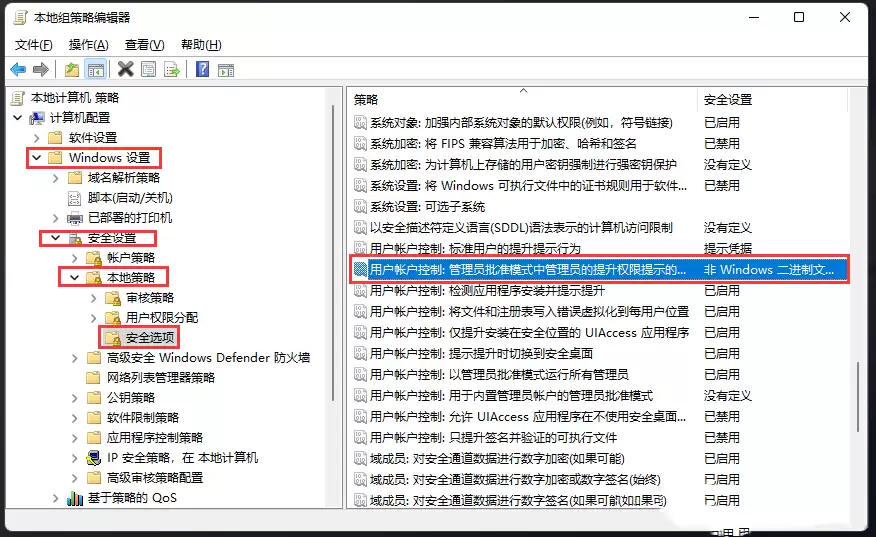Viewport: 876px width, 537px height.
Task: Click the back arrow toolbar icon
Action: point(18,70)
